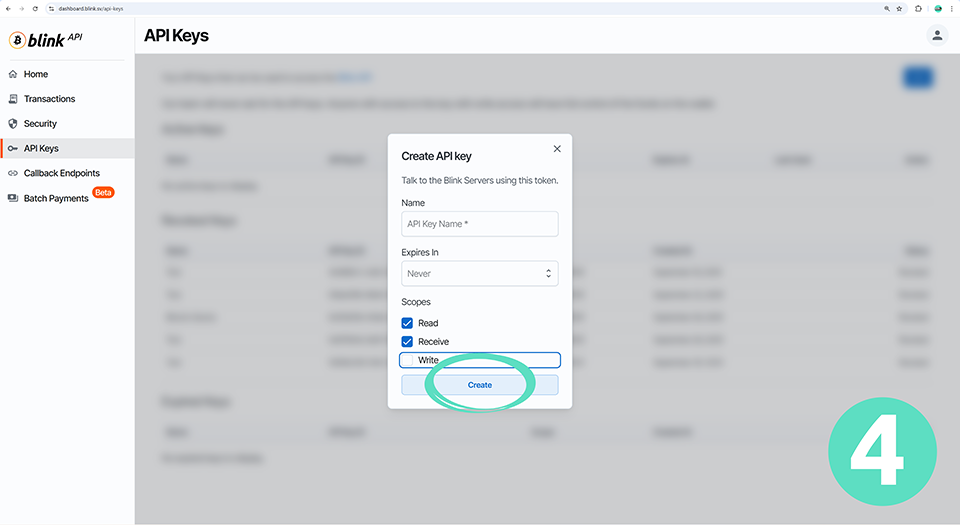Open the Expires In dropdown
The width and height of the screenshot is (960, 525).
[x=479, y=273]
